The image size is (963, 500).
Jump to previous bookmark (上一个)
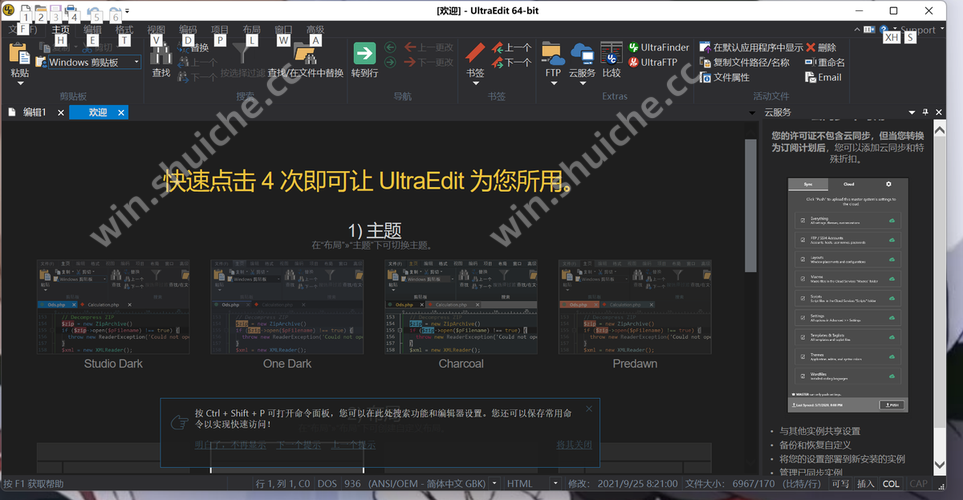[x=512, y=47]
